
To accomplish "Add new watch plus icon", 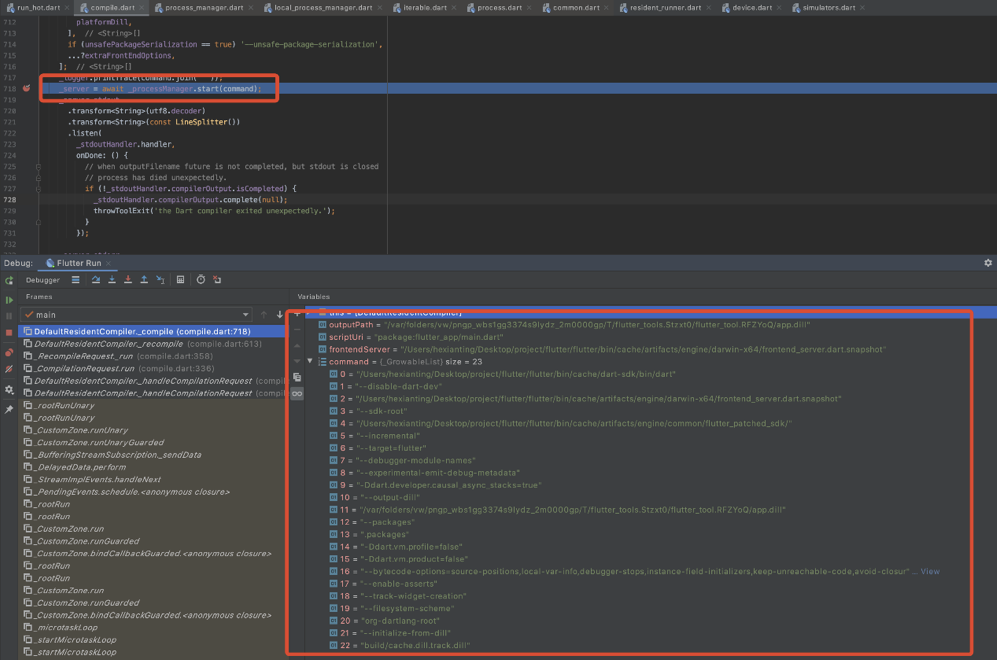I will (x=297, y=314).
